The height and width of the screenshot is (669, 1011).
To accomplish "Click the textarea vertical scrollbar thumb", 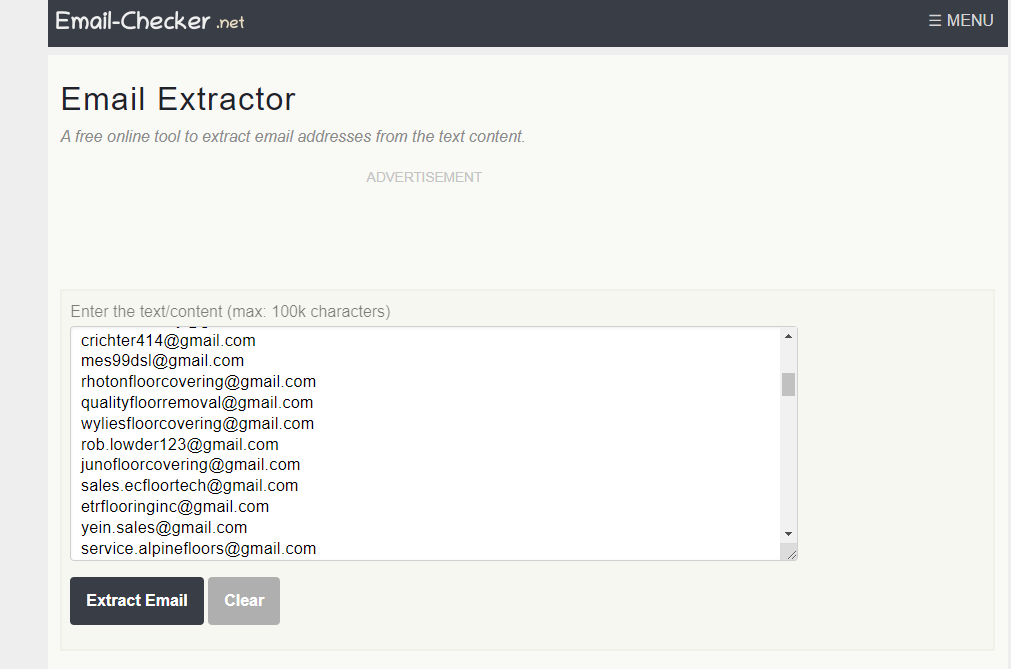I will tap(788, 384).
